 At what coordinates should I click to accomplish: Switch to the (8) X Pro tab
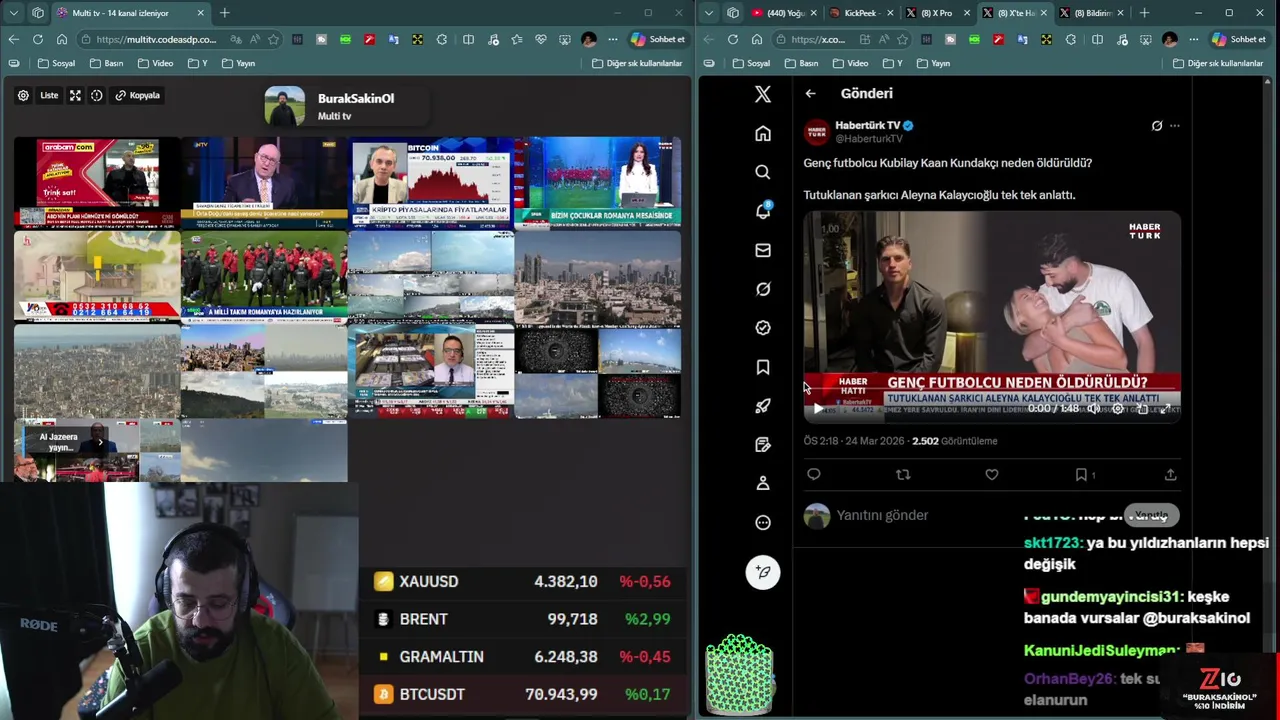point(938,13)
